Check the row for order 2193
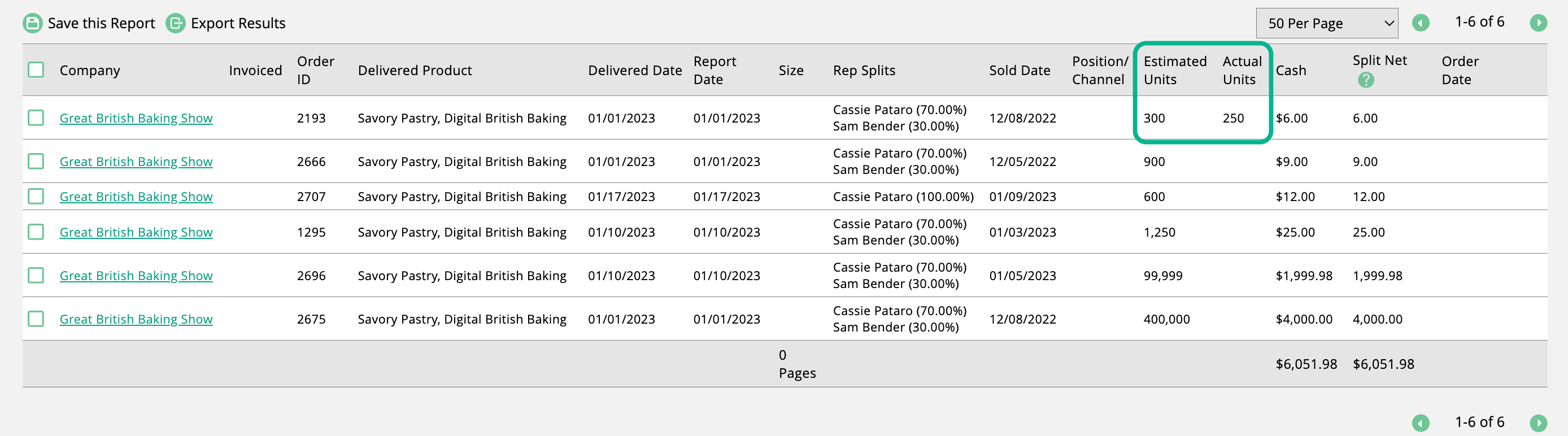This screenshot has width=1568, height=436. pyautogui.click(x=36, y=117)
